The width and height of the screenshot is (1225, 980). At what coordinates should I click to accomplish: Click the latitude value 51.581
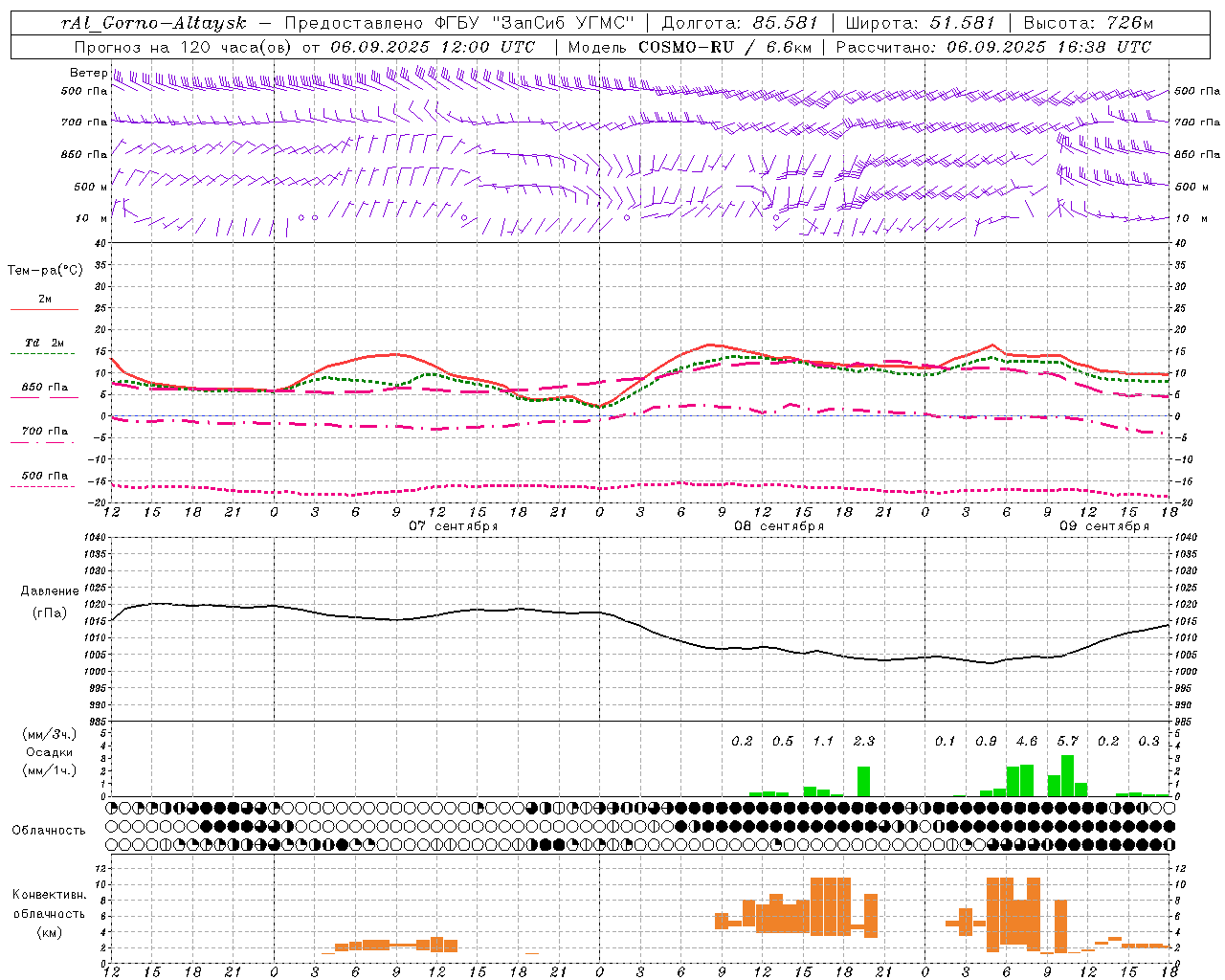[963, 23]
